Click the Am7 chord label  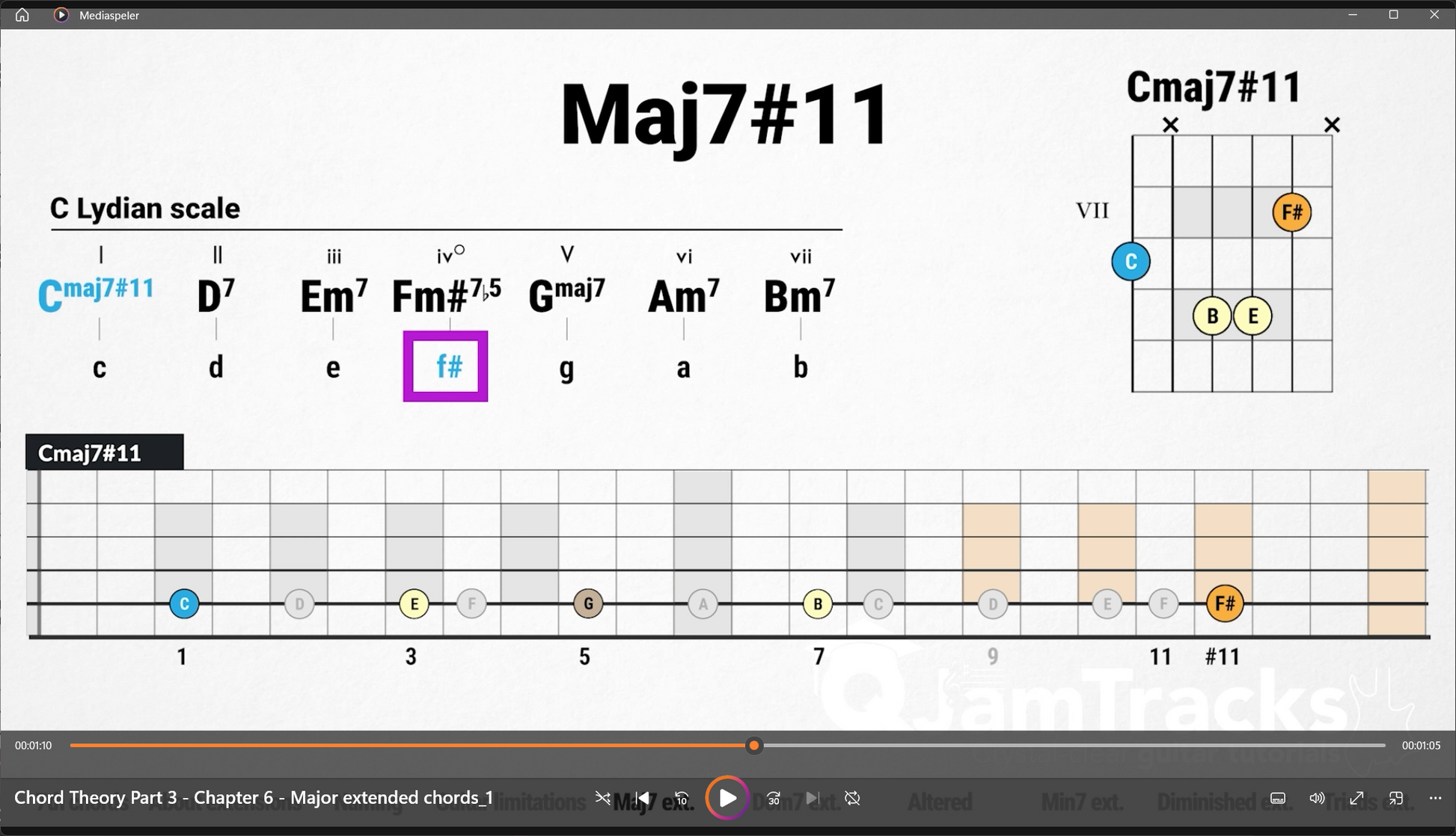tap(684, 295)
